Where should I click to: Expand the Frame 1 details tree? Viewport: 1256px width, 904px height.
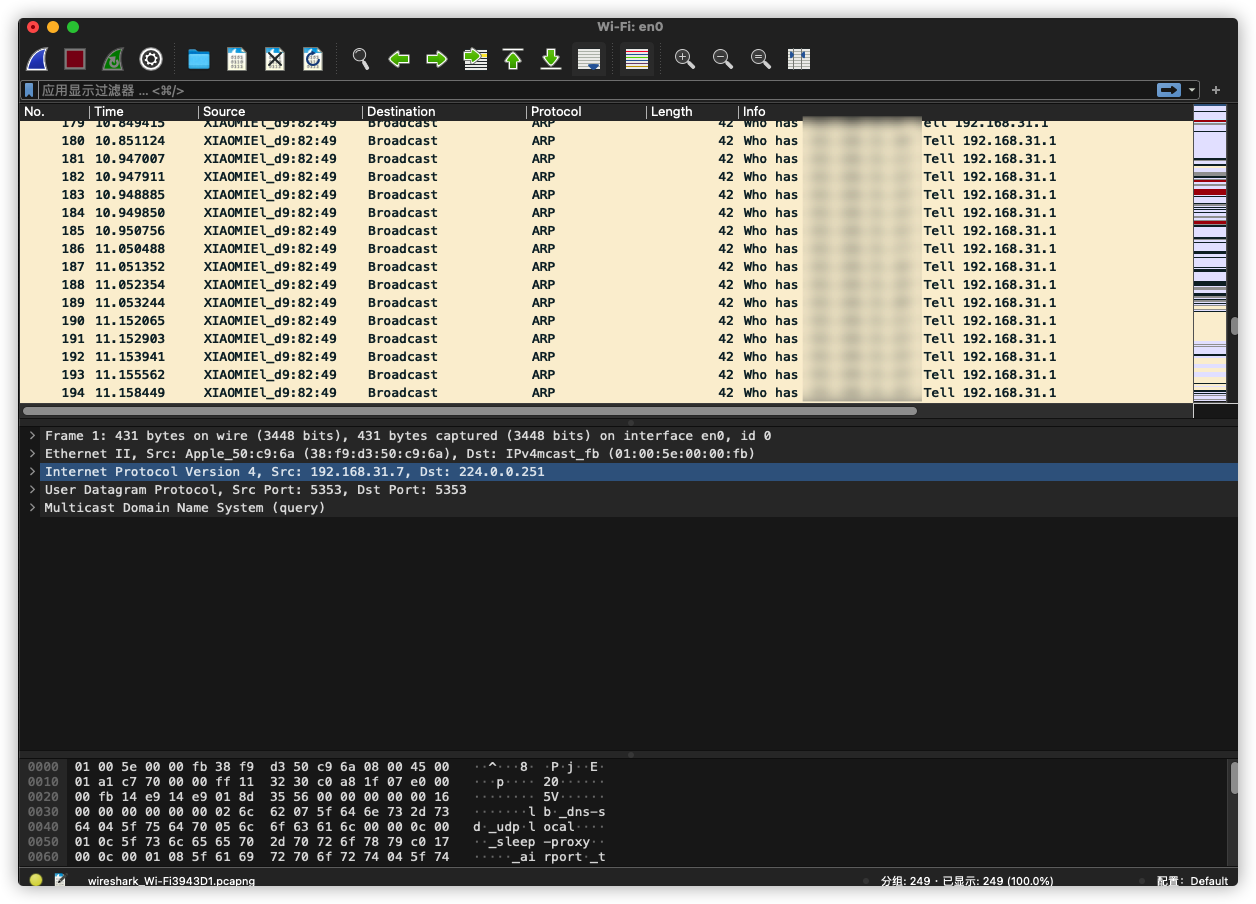point(33,436)
